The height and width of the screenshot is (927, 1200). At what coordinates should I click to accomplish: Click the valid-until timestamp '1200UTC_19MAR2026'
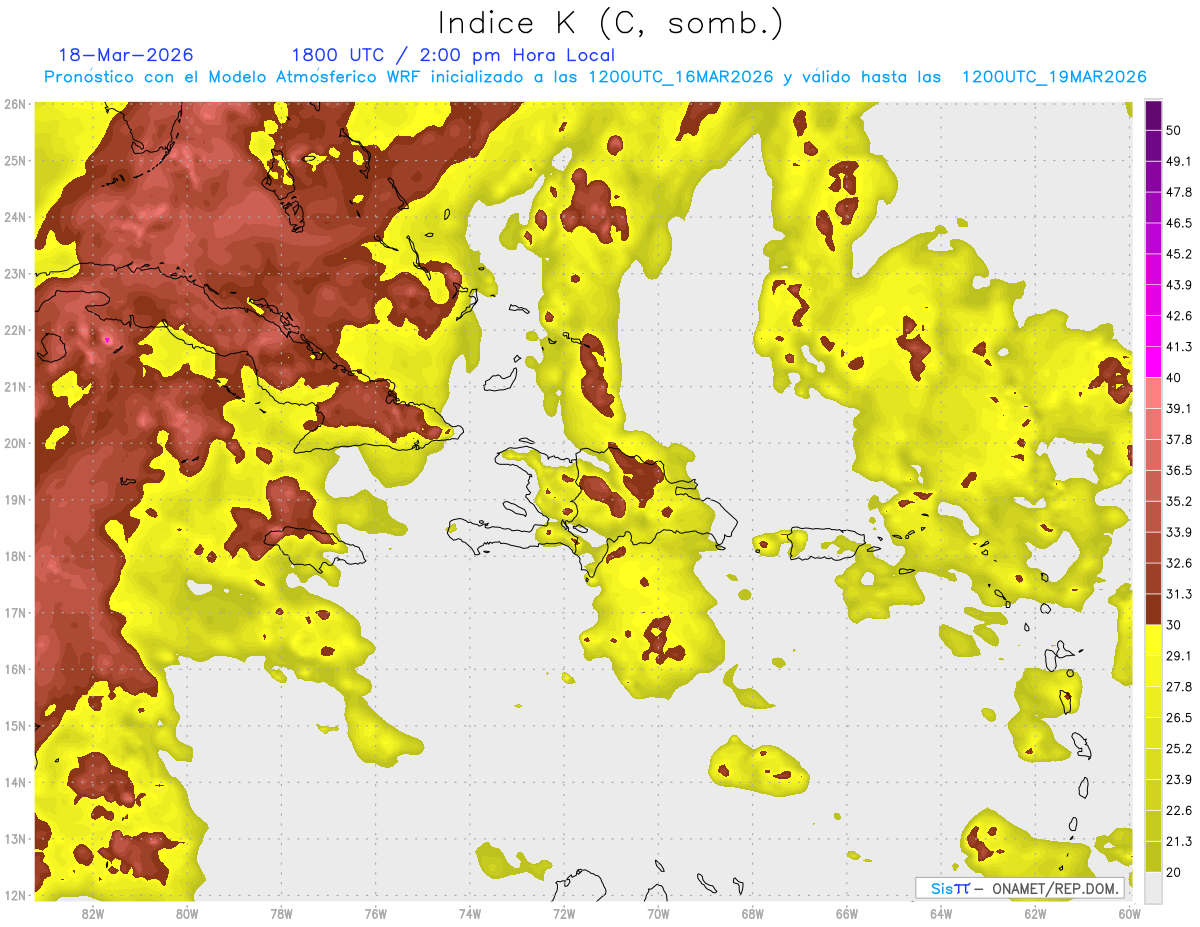click(1054, 77)
